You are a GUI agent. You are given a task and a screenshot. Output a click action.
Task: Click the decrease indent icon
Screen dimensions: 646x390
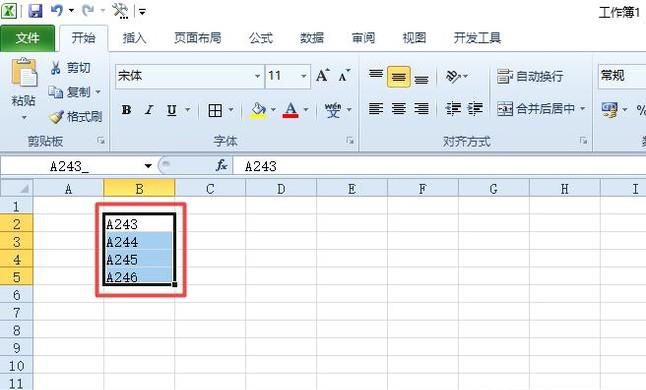click(x=453, y=109)
